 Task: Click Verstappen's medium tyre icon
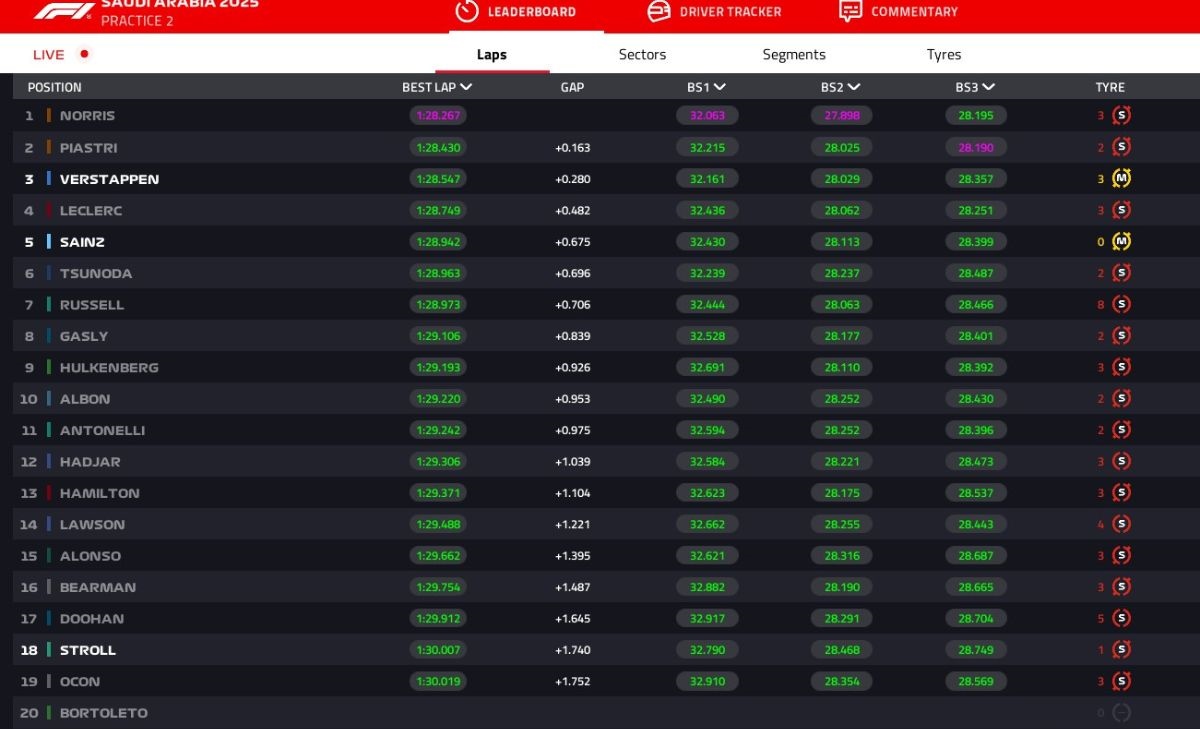[1121, 179]
